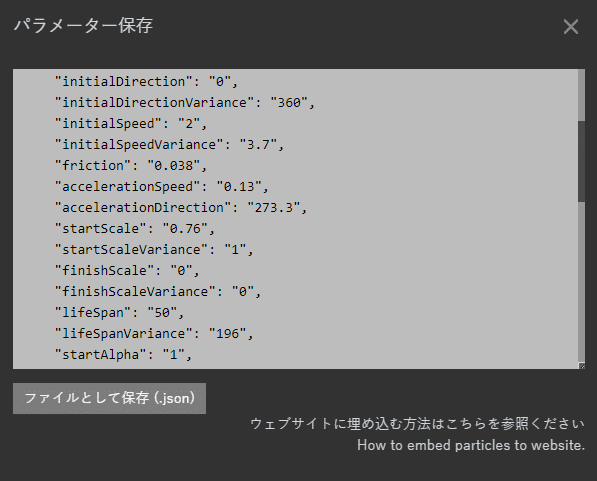
Task: Click the "lifeSpanVariance": "196" line
Action: point(154,334)
